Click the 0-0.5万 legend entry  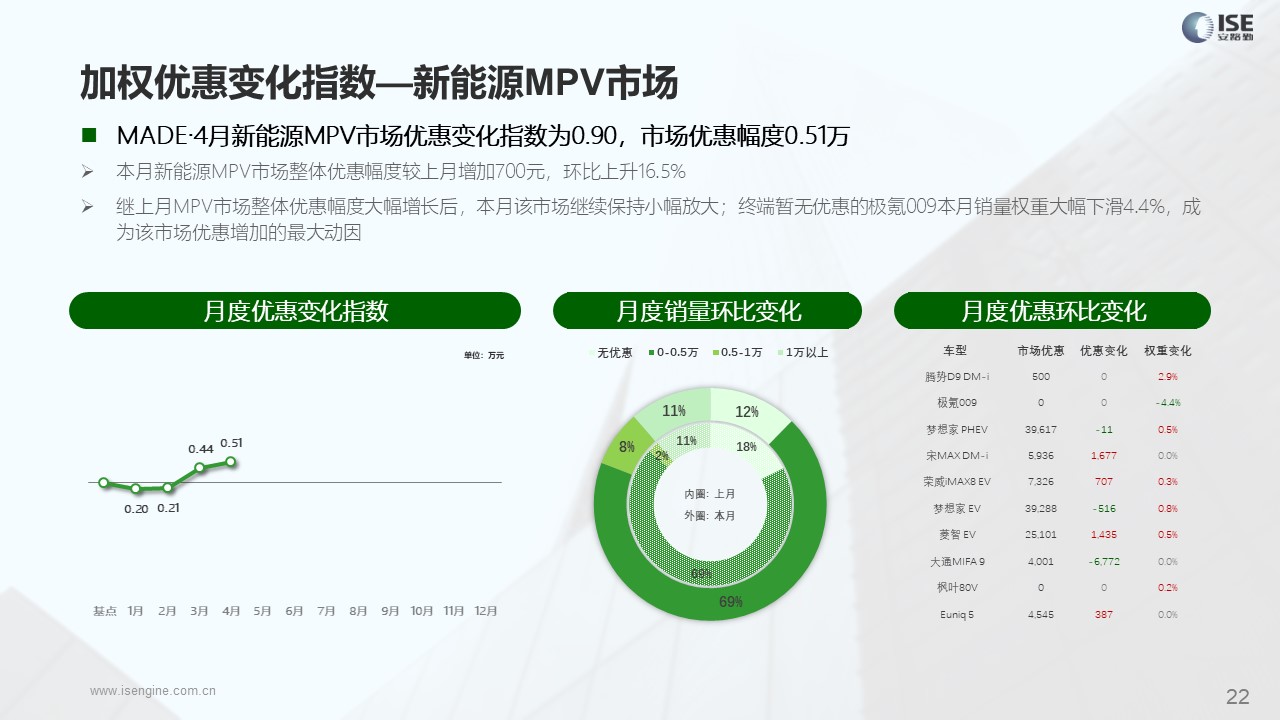[x=672, y=353]
